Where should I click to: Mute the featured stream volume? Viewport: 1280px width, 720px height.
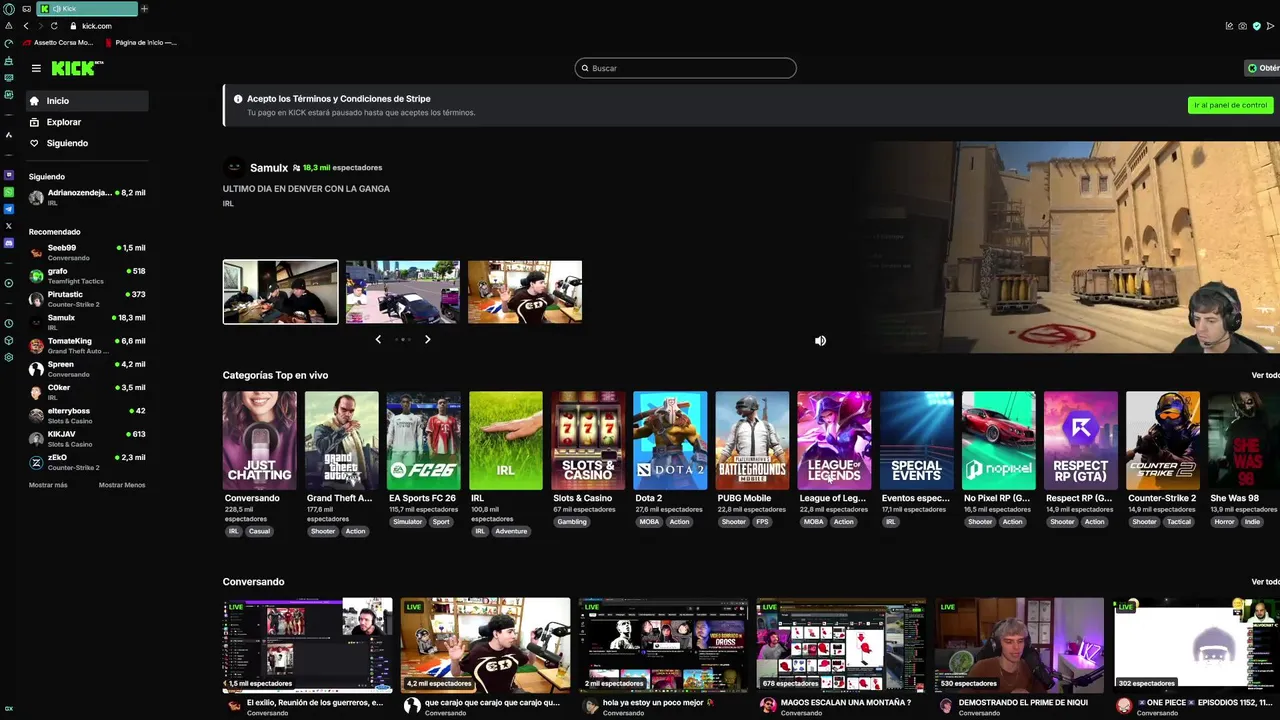point(820,341)
